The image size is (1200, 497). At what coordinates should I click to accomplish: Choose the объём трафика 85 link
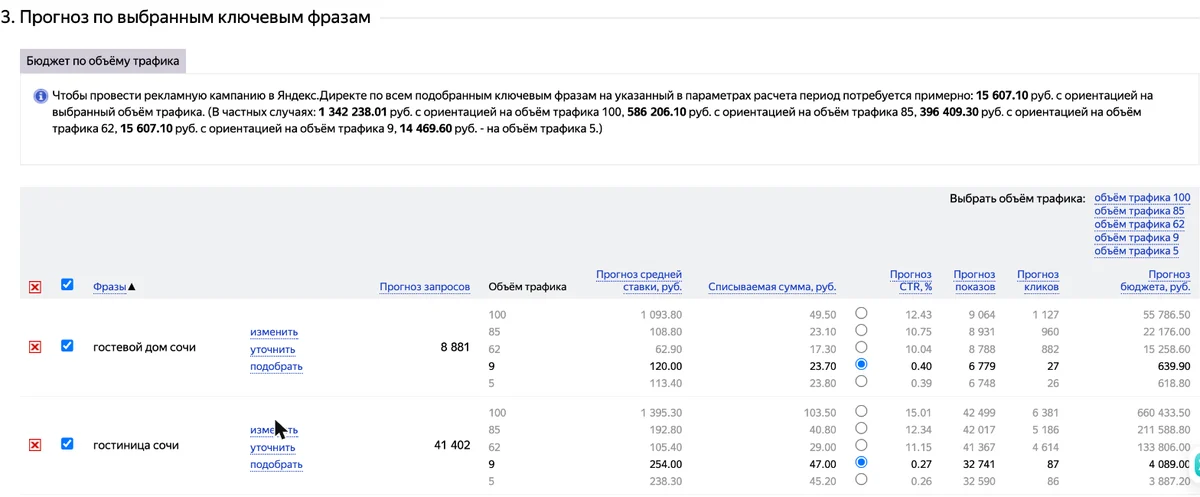(x=1139, y=211)
